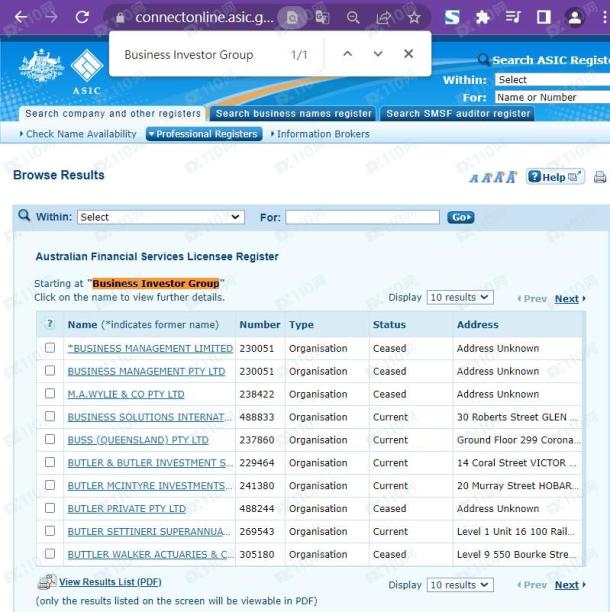The height and width of the screenshot is (612, 610).
Task: Open the extensions puzzle icon
Action: pos(482,17)
